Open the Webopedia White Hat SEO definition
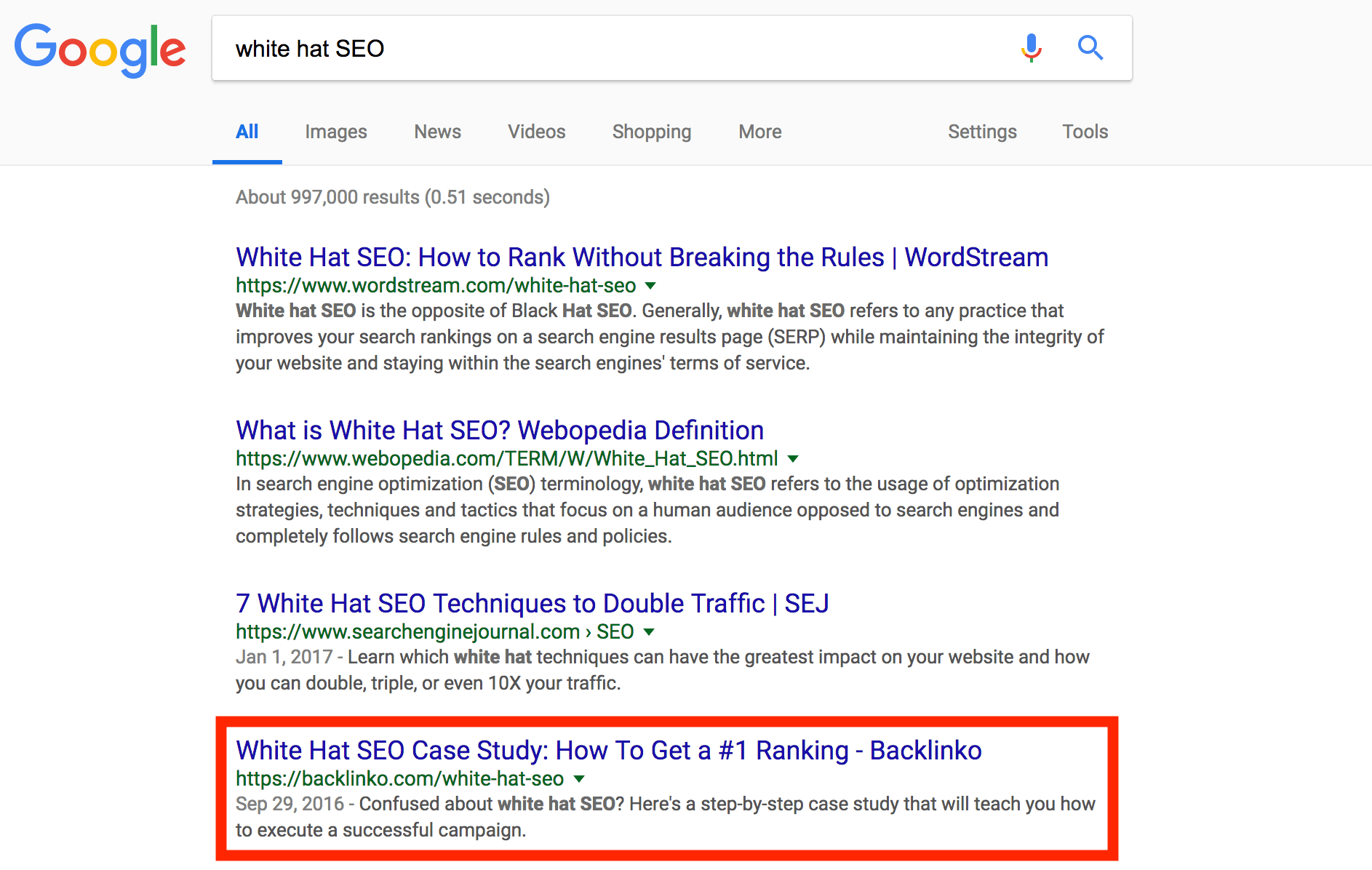This screenshot has height=870, width=1372. [x=499, y=430]
